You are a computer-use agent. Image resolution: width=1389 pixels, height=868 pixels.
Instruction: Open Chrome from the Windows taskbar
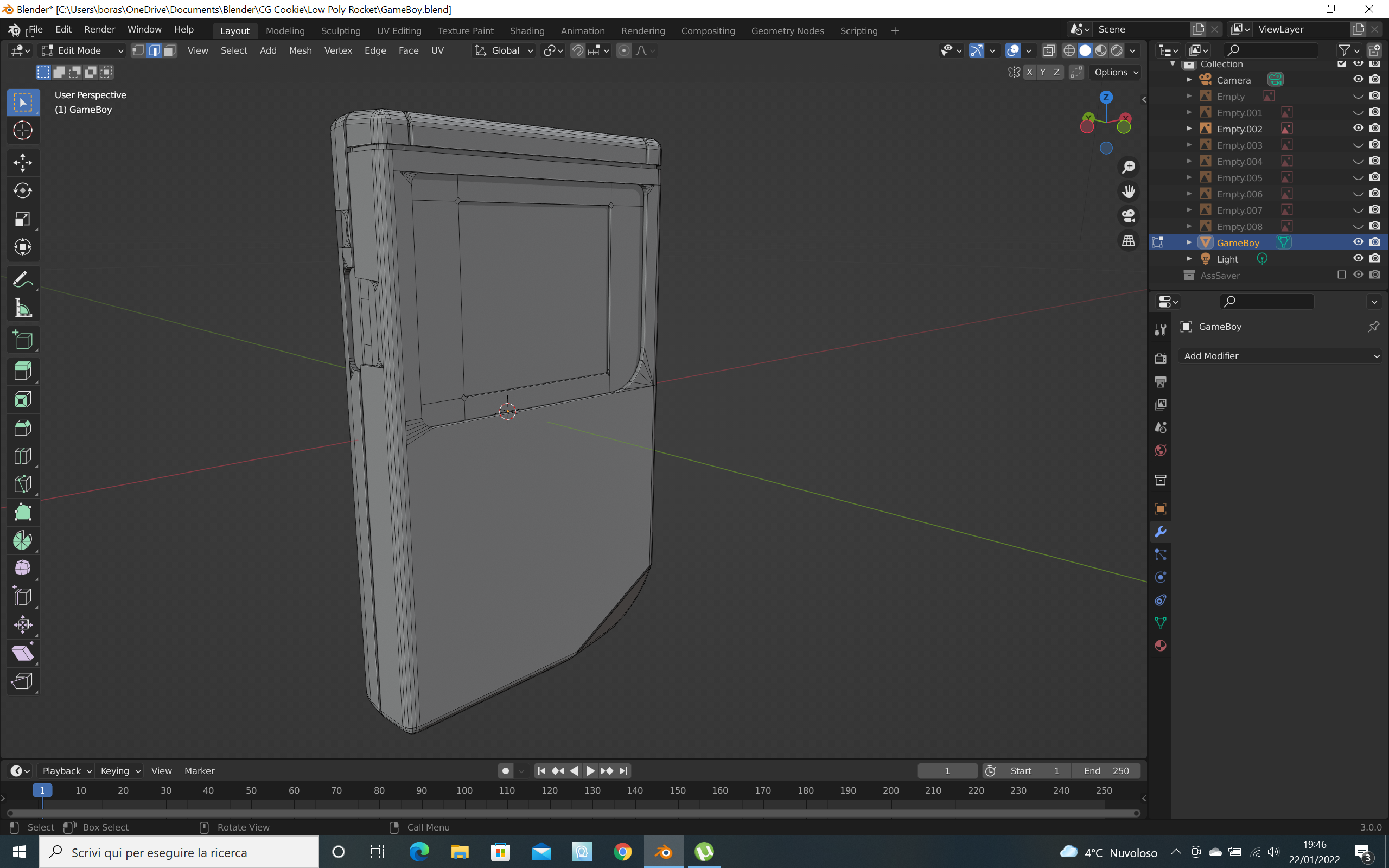622,852
